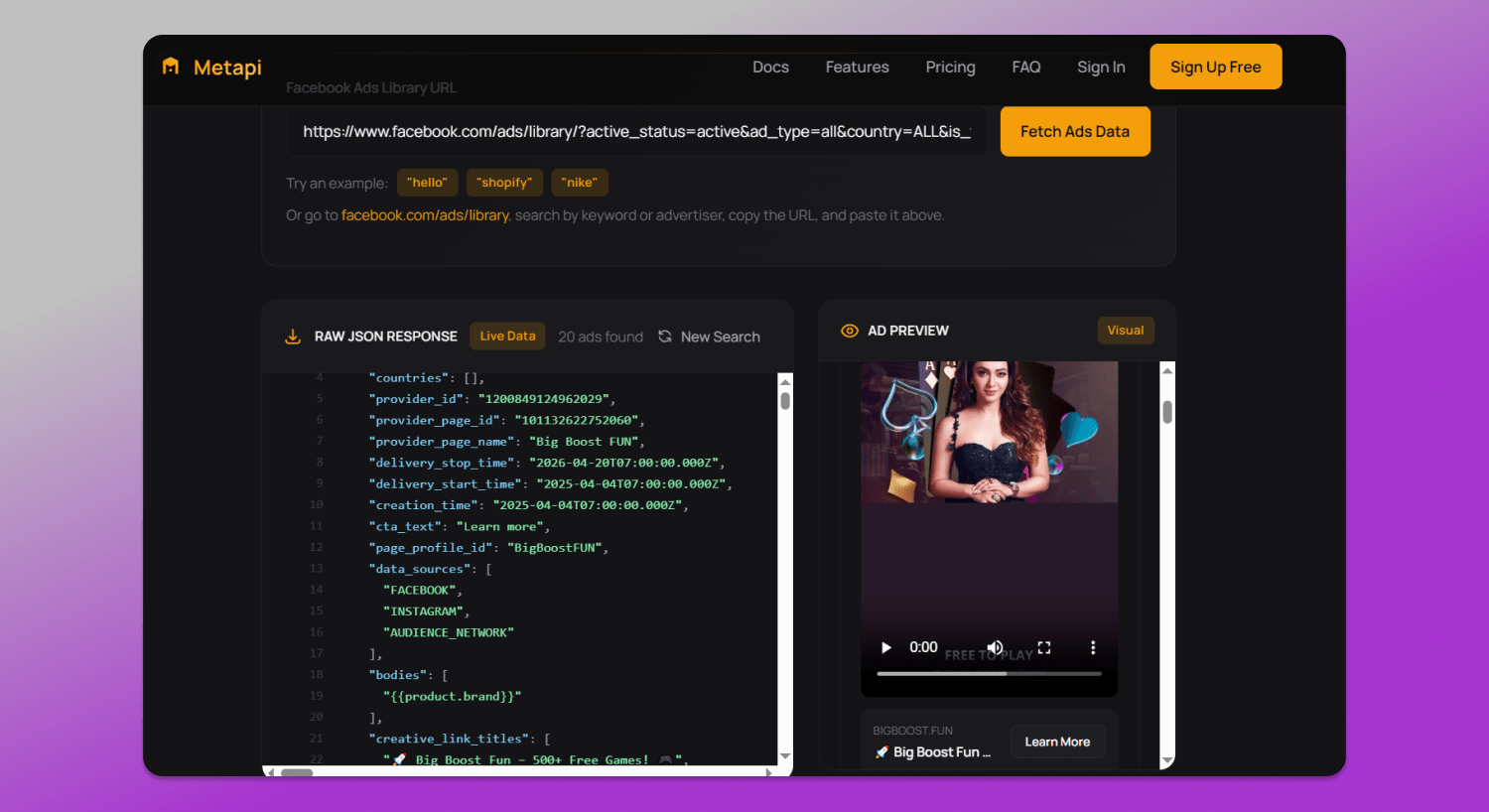The image size is (1489, 812).
Task: Click the "cta_text" JSON line
Action: click(x=460, y=527)
